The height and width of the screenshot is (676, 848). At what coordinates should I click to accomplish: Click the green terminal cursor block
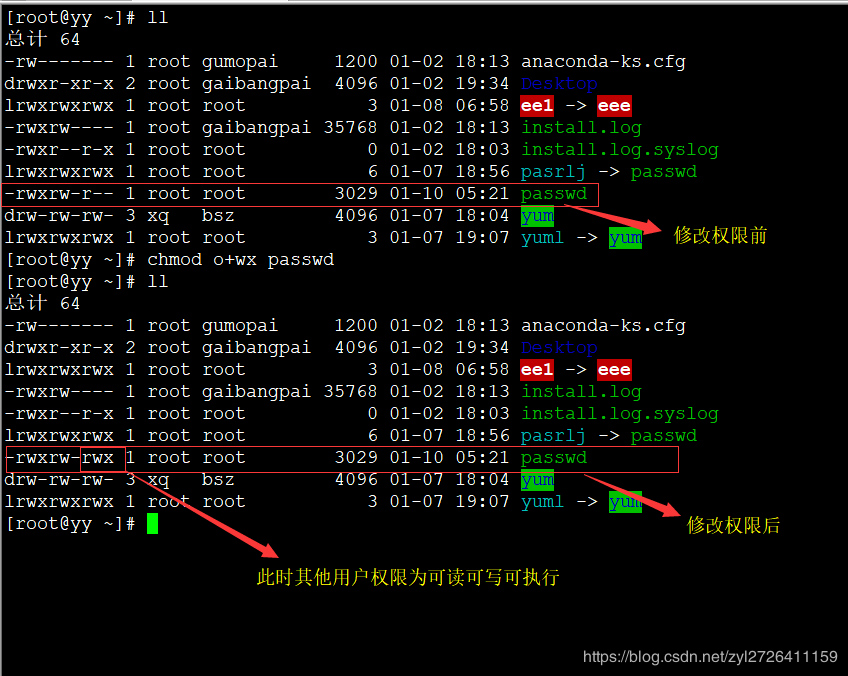coord(153,523)
